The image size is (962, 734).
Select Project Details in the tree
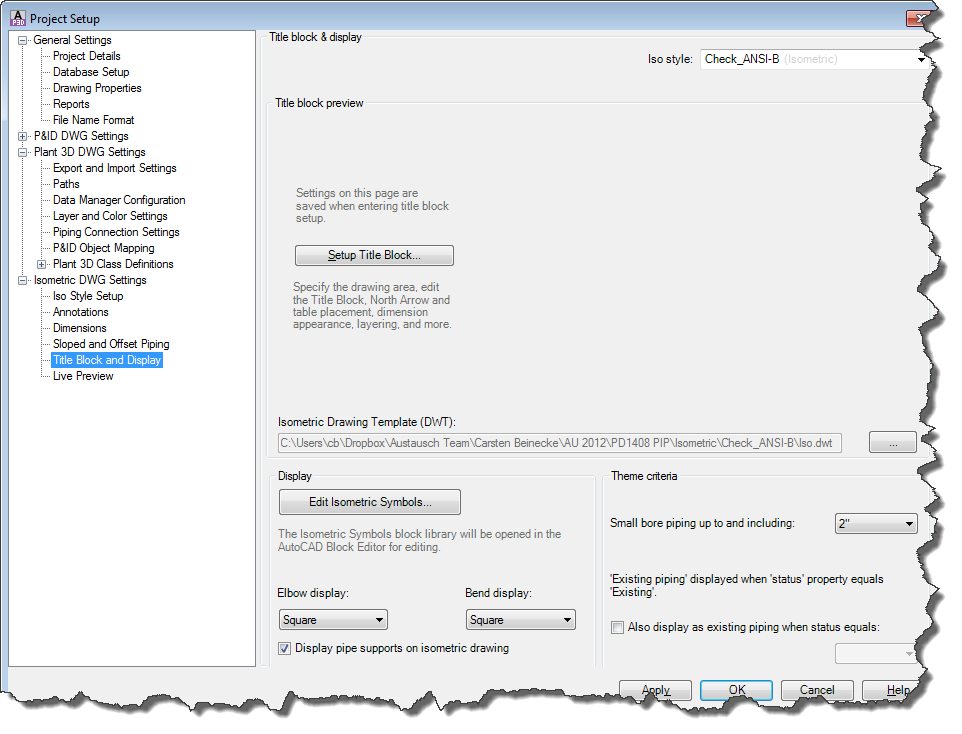87,56
